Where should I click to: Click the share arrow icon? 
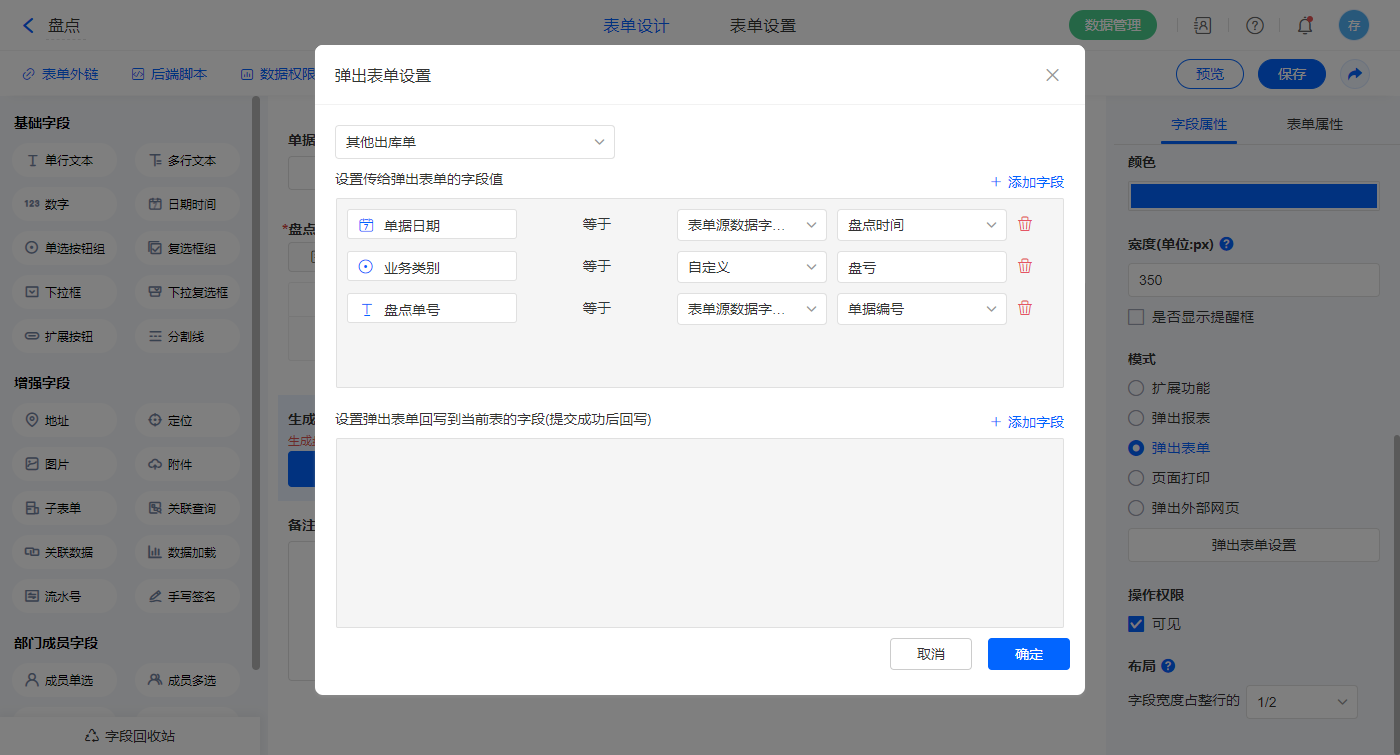1354,74
